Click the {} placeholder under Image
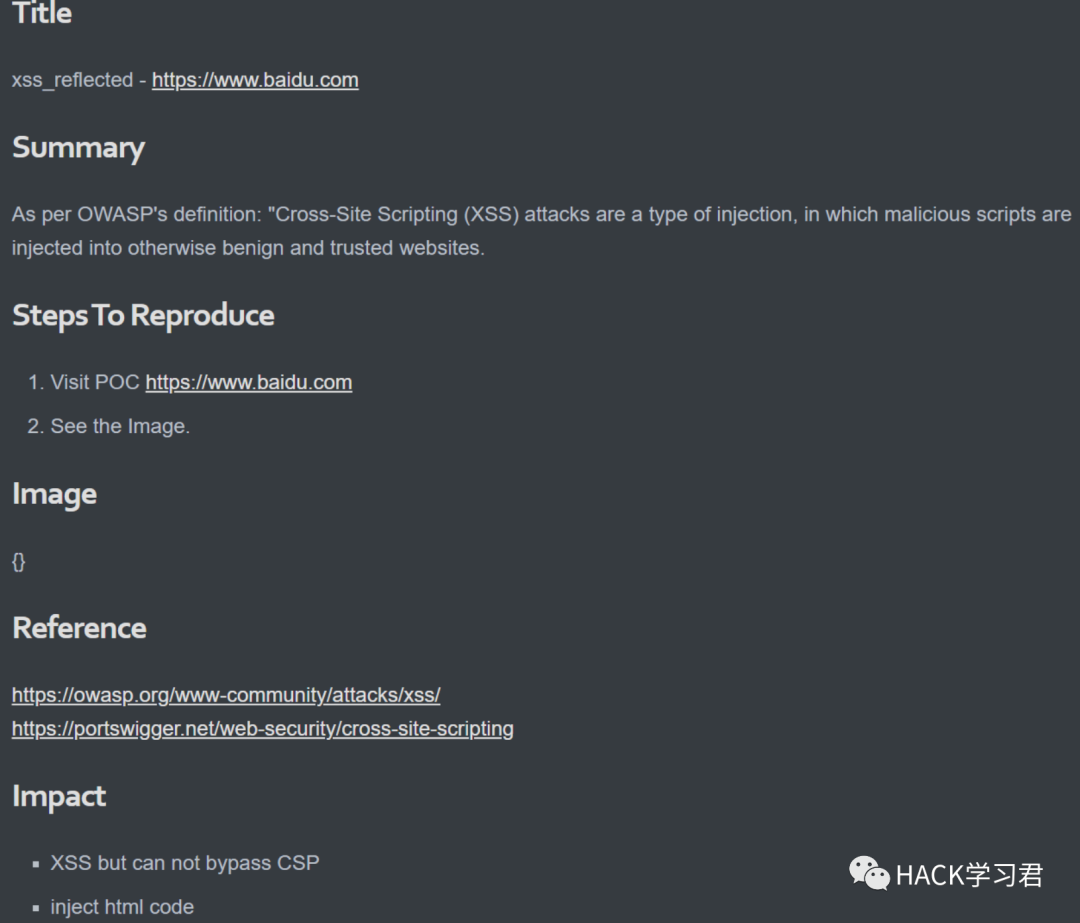The height and width of the screenshot is (923, 1080). tap(19, 561)
